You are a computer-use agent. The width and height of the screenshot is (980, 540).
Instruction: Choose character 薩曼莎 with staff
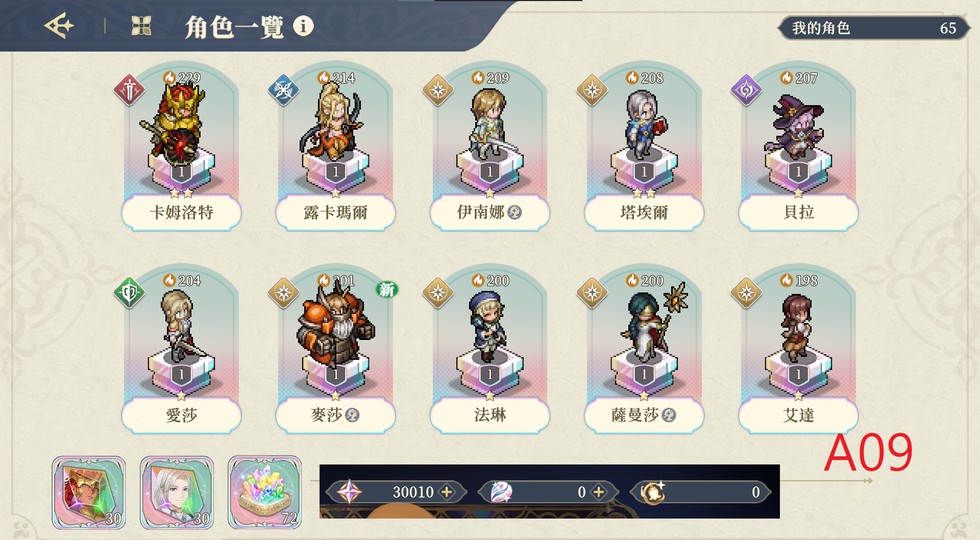(644, 349)
